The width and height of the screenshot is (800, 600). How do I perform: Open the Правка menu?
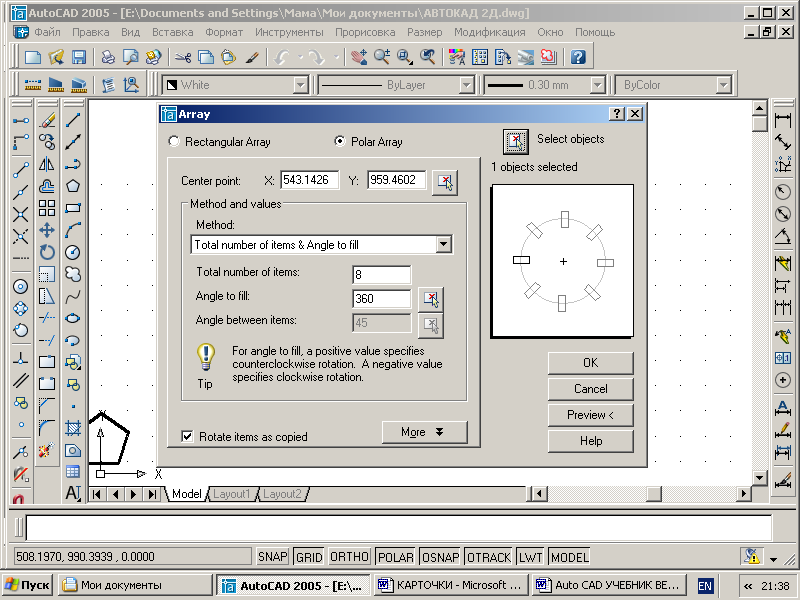90,32
